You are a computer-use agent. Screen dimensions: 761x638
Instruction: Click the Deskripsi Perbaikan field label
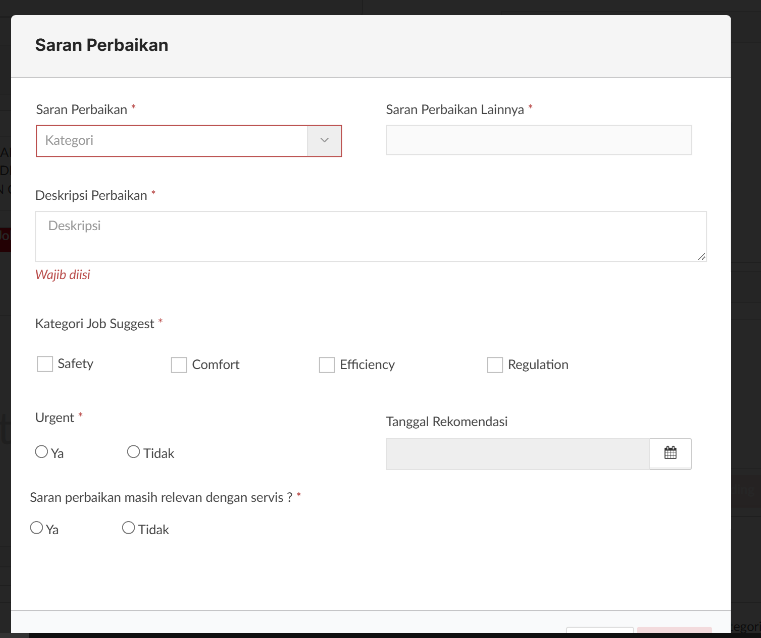pyautogui.click(x=91, y=195)
